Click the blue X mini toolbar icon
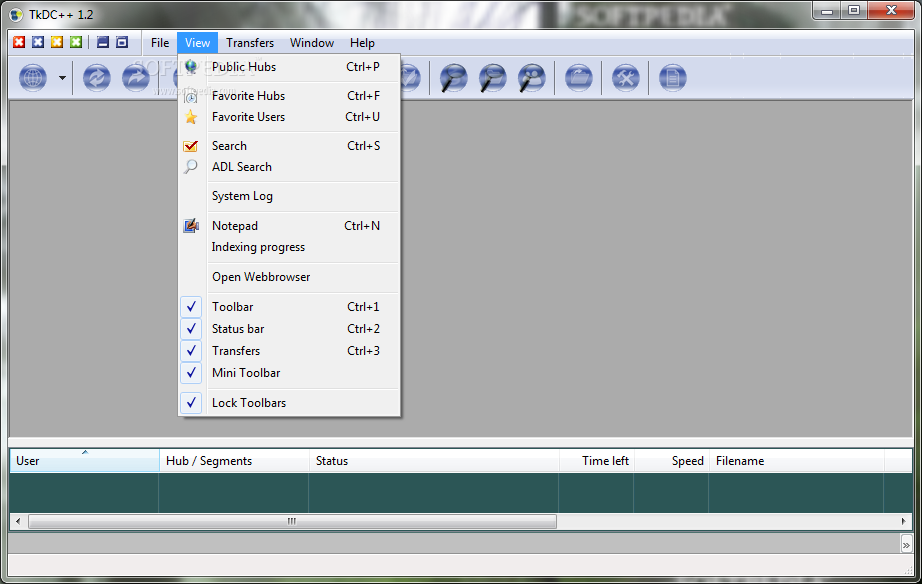 point(38,42)
